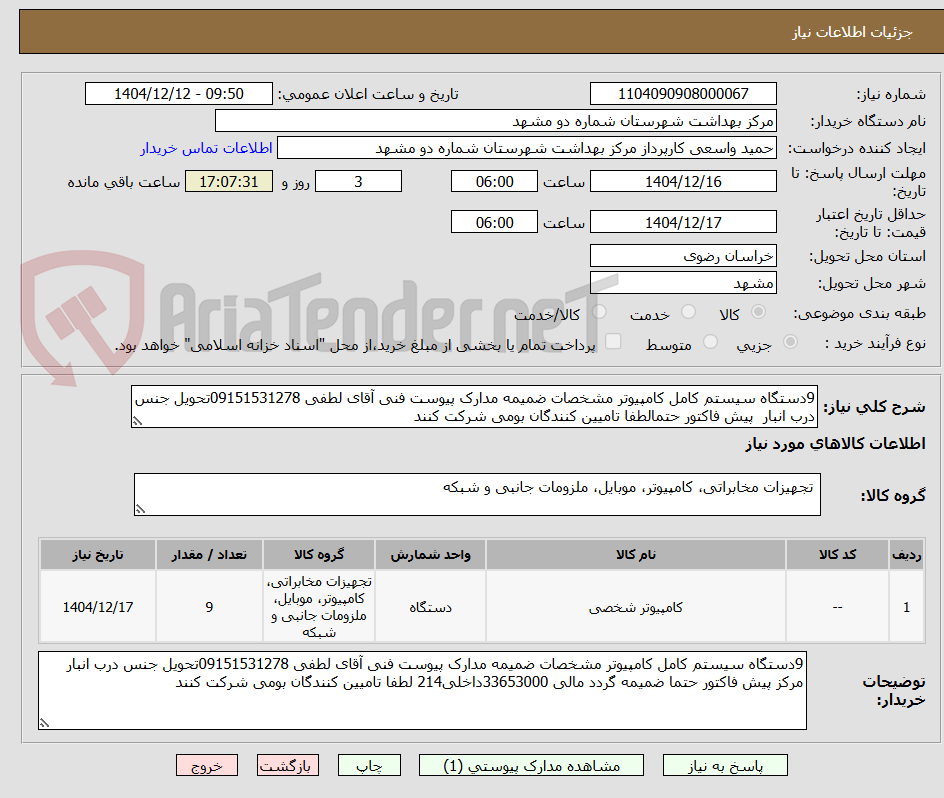Click the price validity date 1404/12/17 field

pos(683,222)
